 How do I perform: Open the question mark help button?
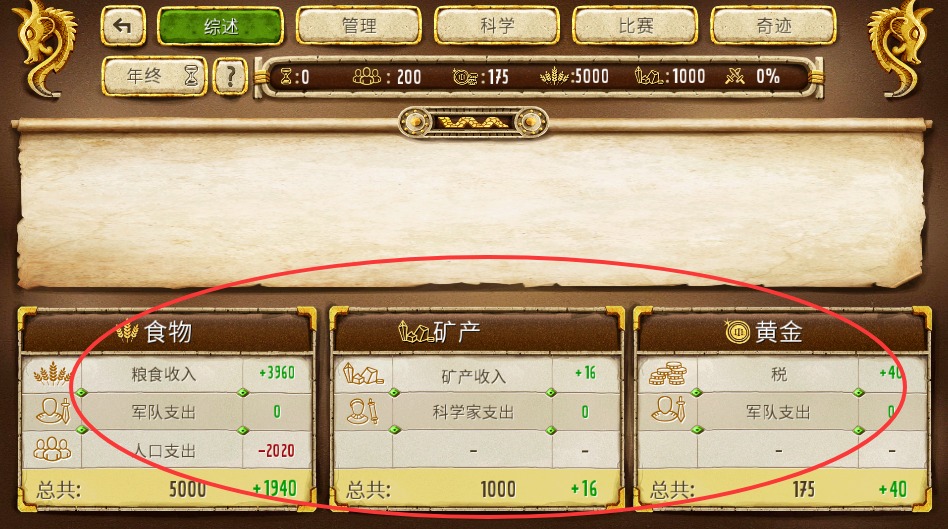[x=230, y=77]
